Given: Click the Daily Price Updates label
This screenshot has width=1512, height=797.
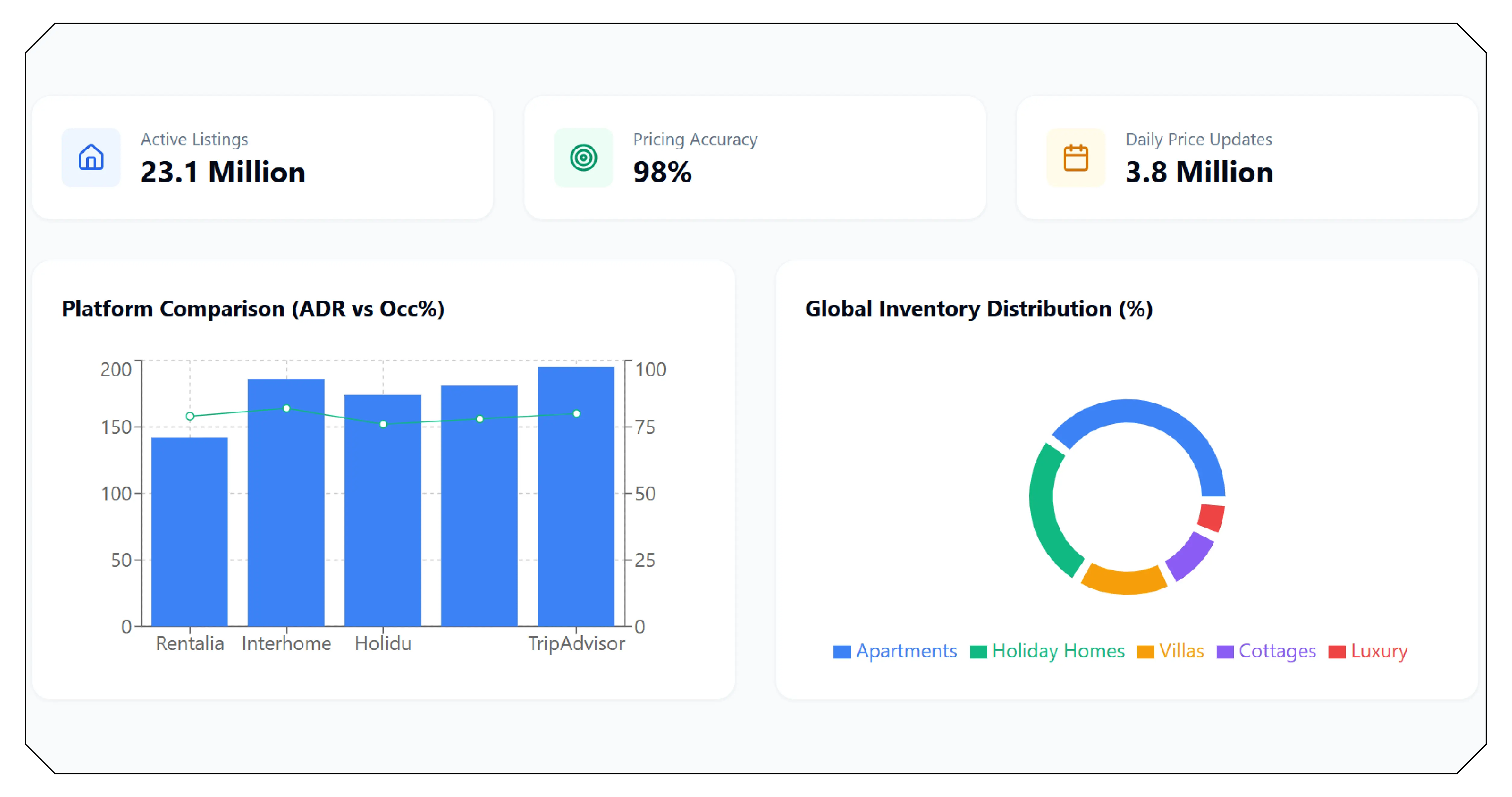Looking at the screenshot, I should (x=1198, y=139).
